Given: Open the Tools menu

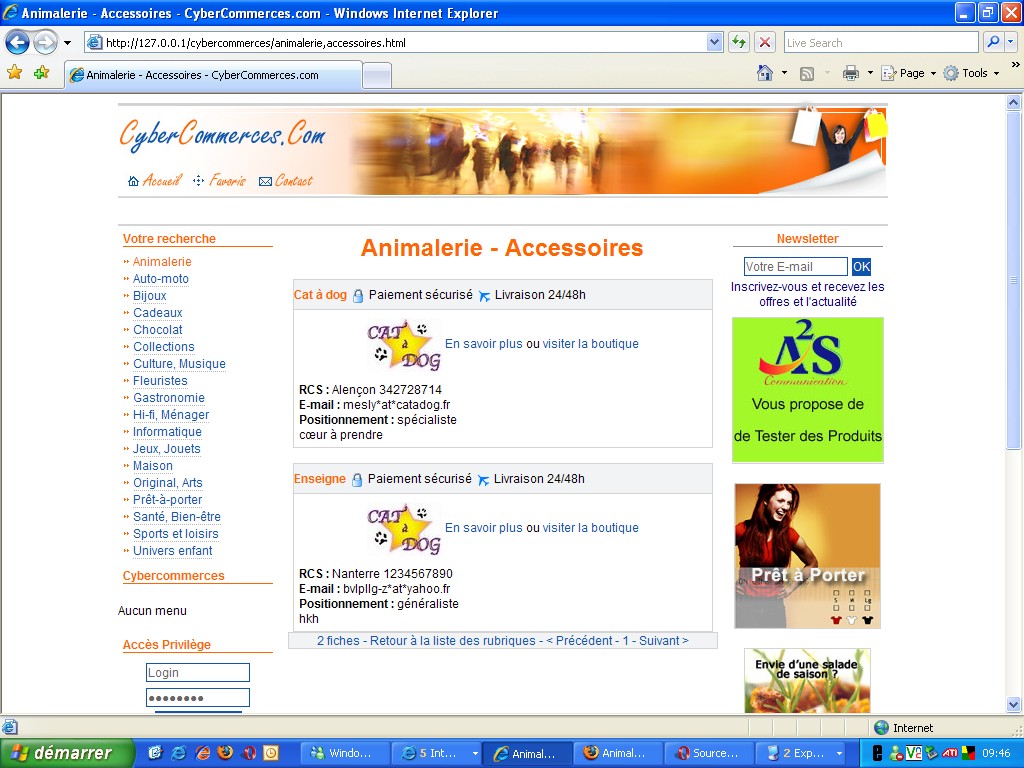Looking at the screenshot, I should (x=971, y=73).
